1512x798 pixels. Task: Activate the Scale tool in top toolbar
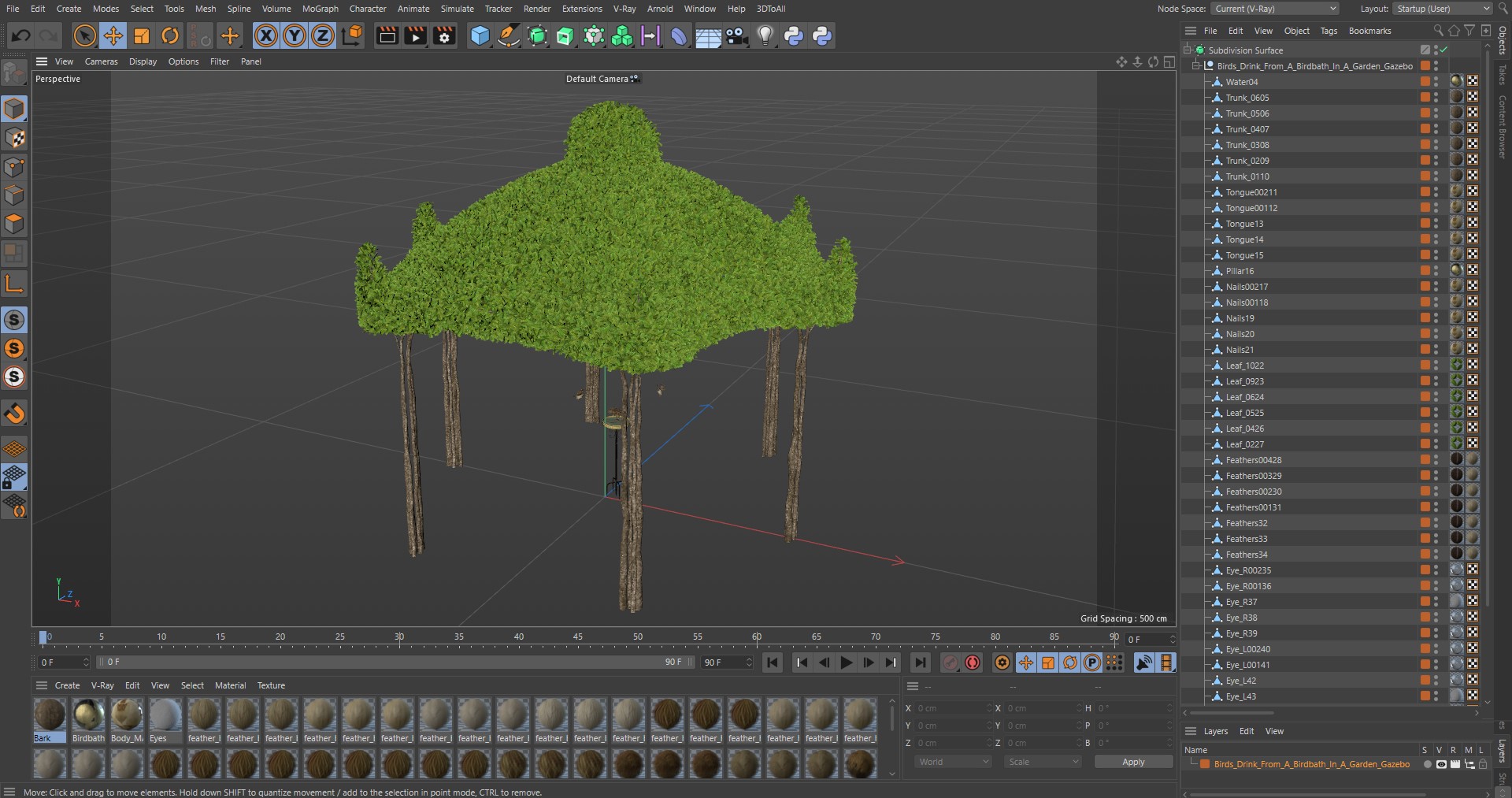142,35
